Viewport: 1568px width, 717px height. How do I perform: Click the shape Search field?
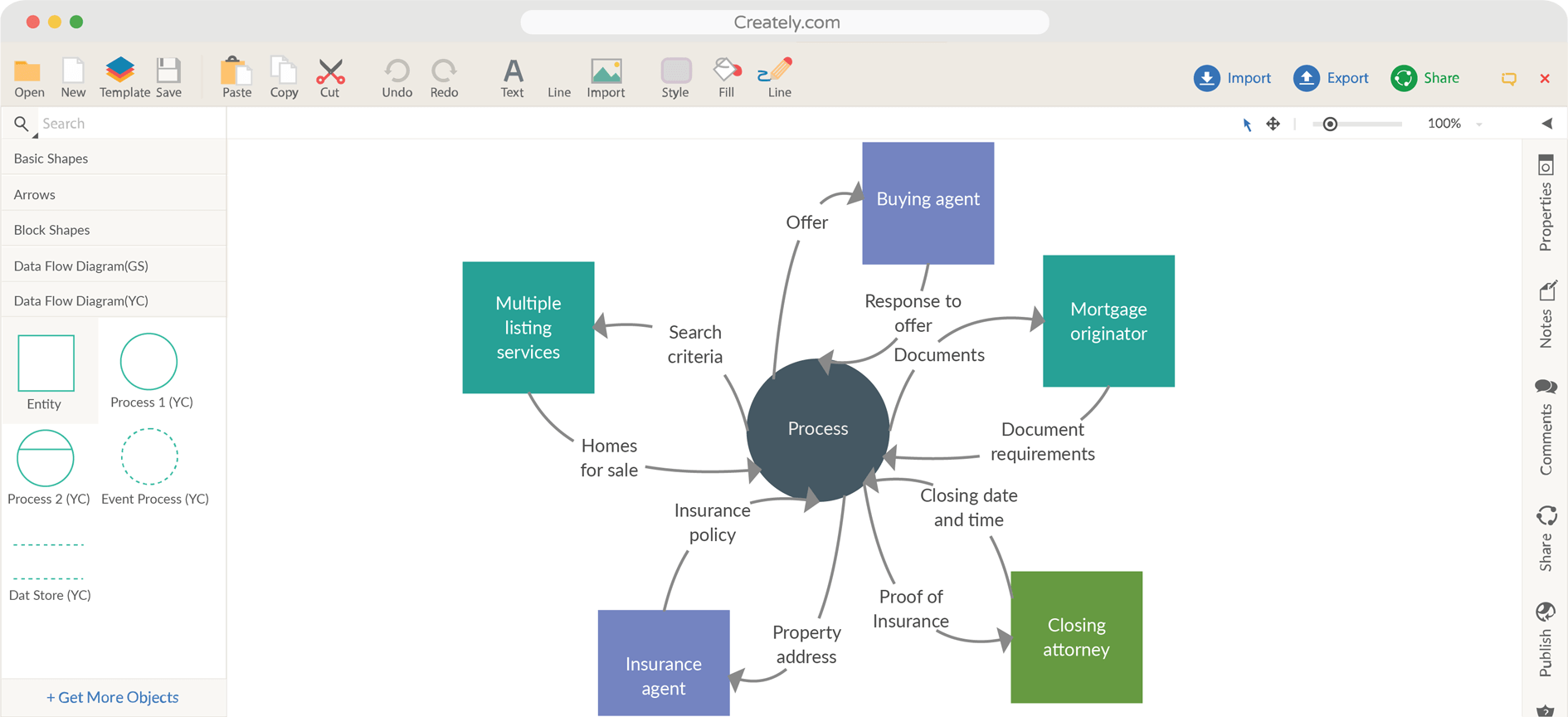pyautogui.click(x=129, y=124)
